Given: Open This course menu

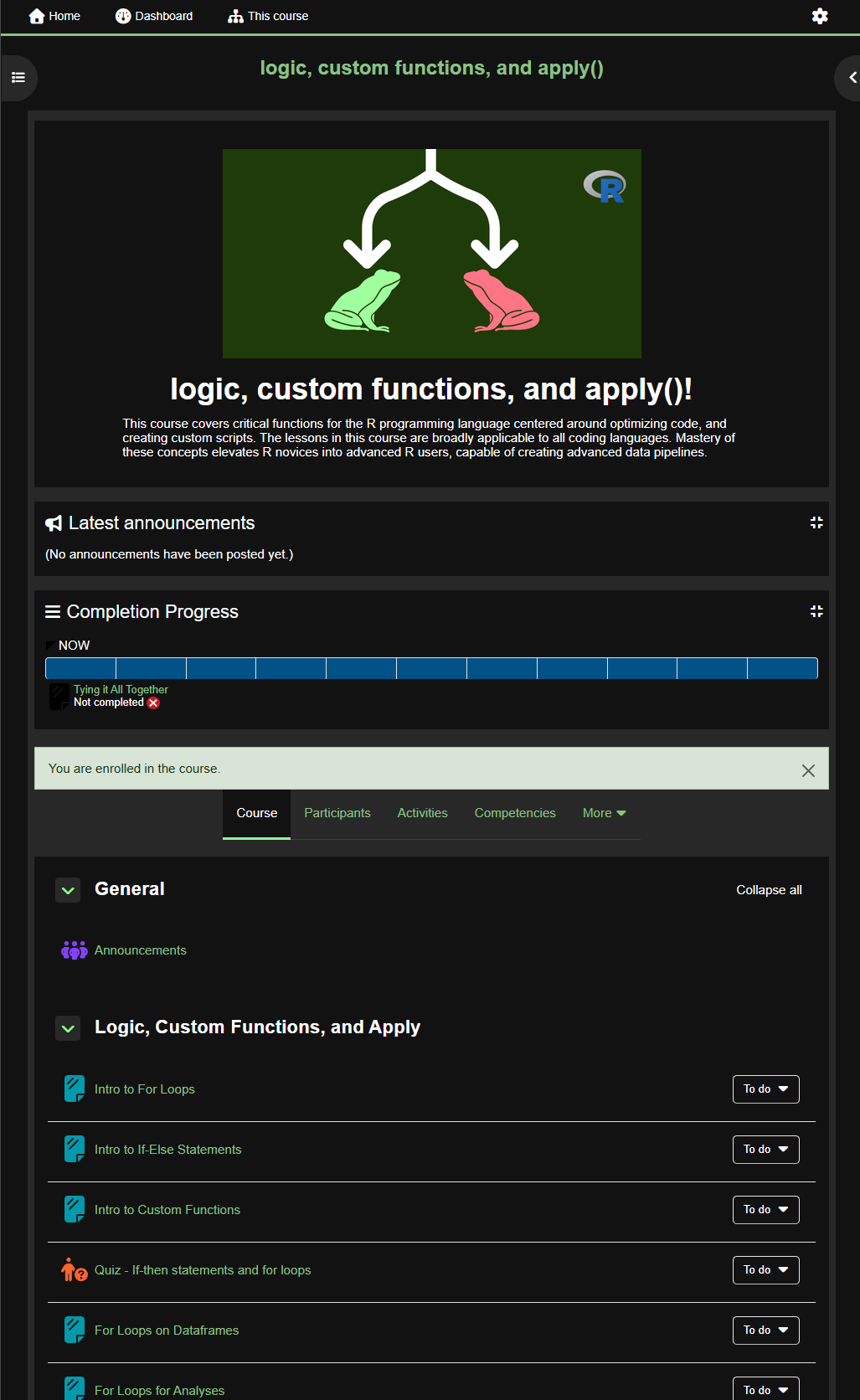Looking at the screenshot, I should pyautogui.click(x=268, y=16).
